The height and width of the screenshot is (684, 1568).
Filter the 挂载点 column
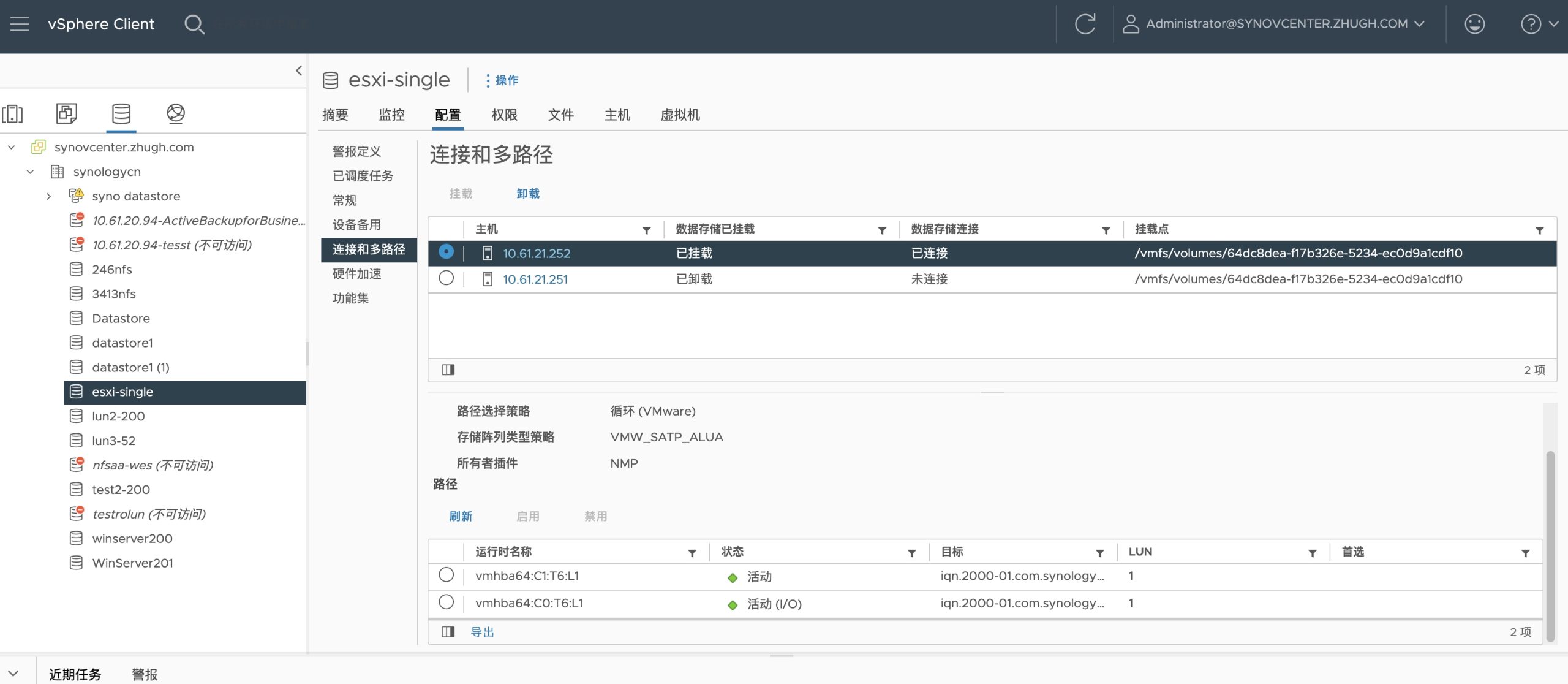point(1539,230)
